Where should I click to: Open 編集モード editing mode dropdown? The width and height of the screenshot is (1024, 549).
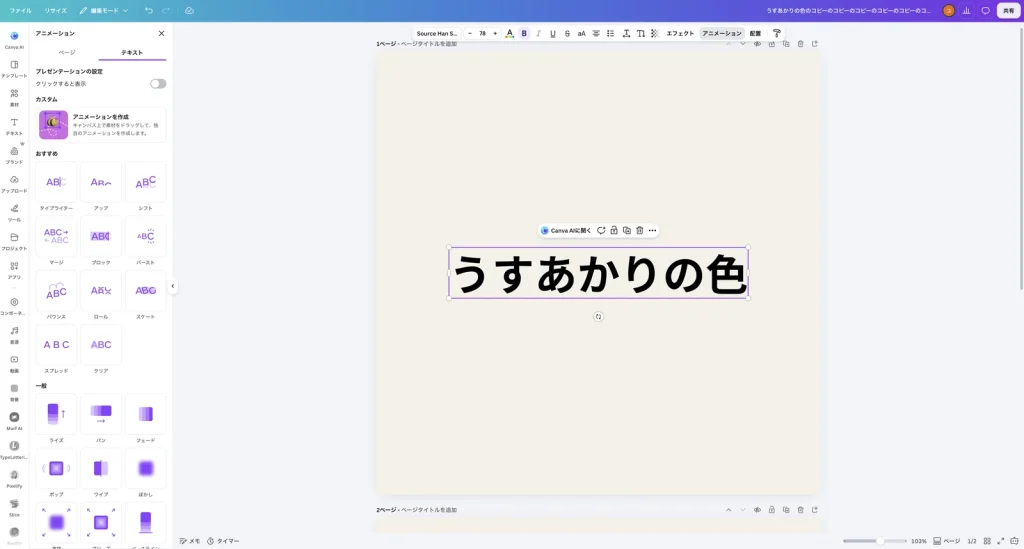coord(104,10)
